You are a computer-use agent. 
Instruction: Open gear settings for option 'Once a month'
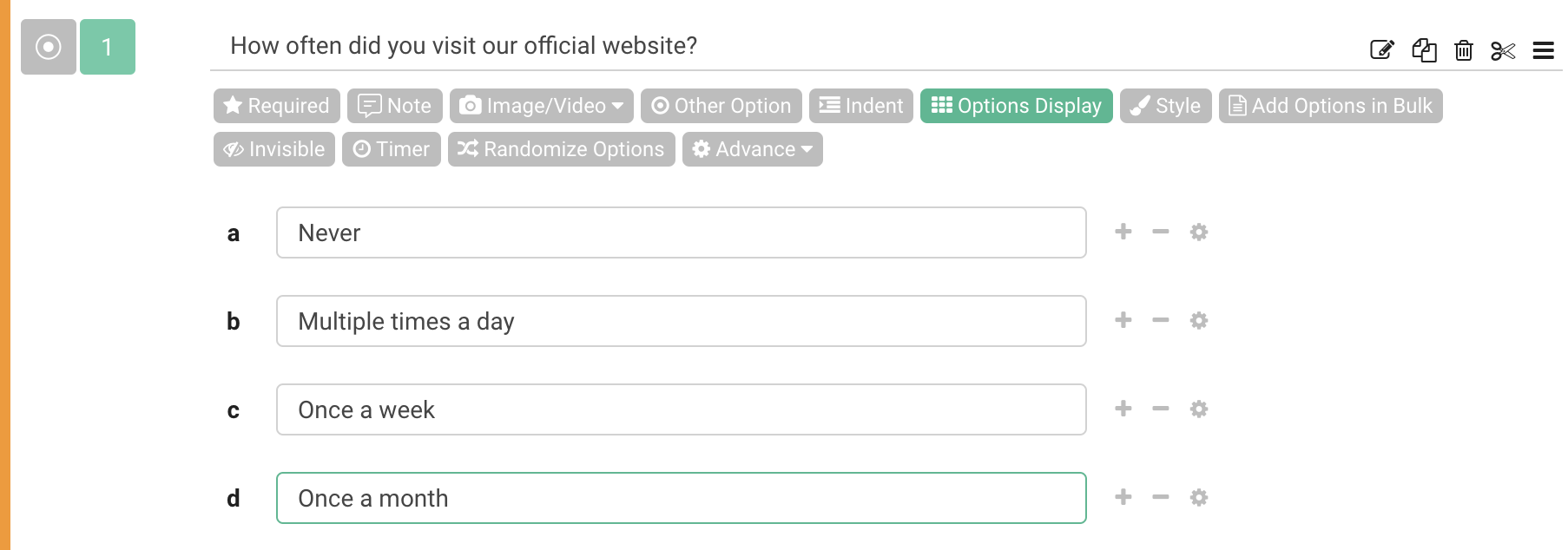click(x=1199, y=497)
